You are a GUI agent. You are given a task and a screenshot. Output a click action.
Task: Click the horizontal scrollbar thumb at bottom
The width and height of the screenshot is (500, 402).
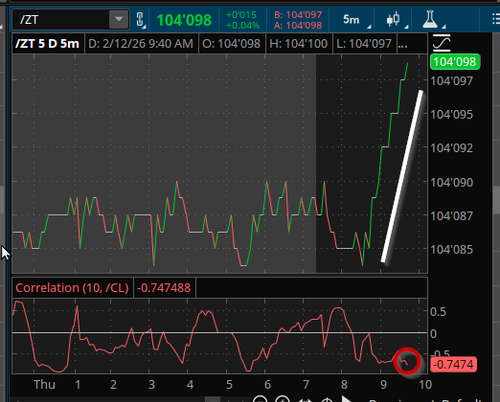tap(212, 399)
